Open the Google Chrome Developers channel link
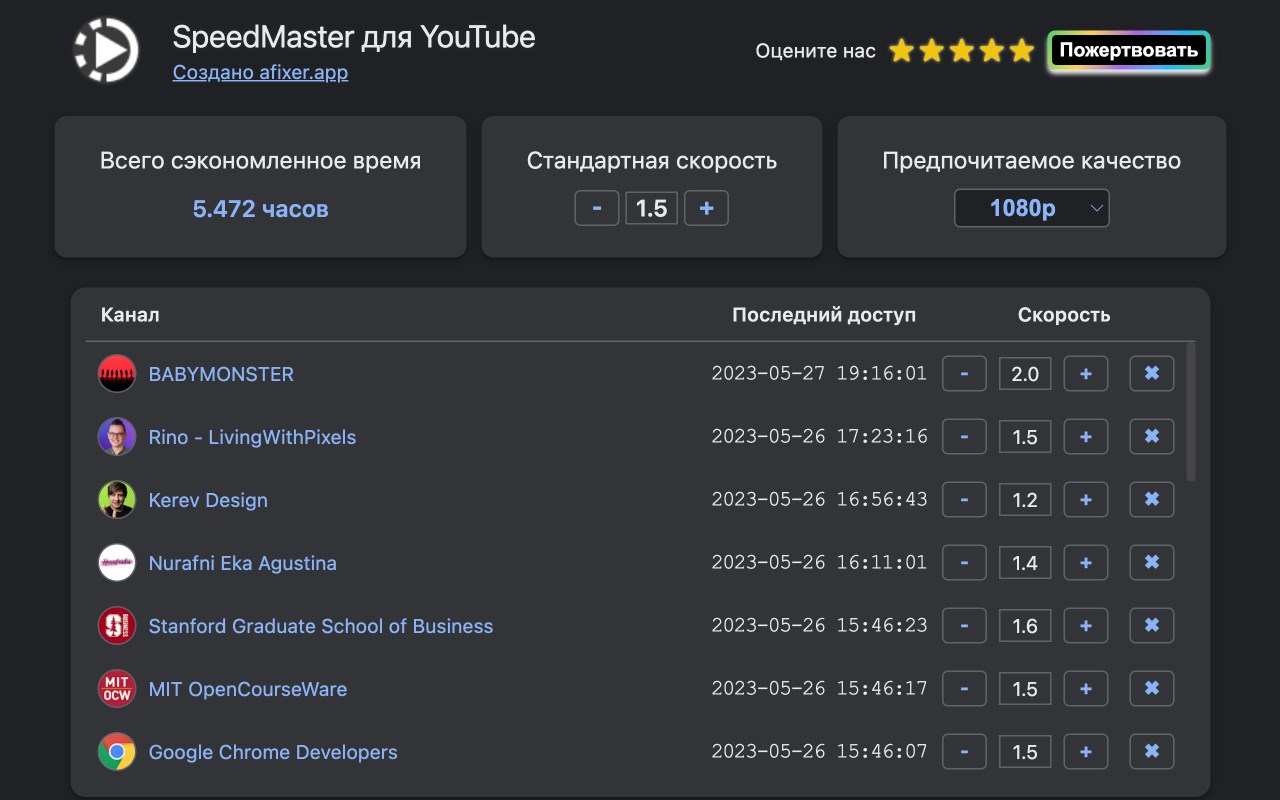 [273, 752]
